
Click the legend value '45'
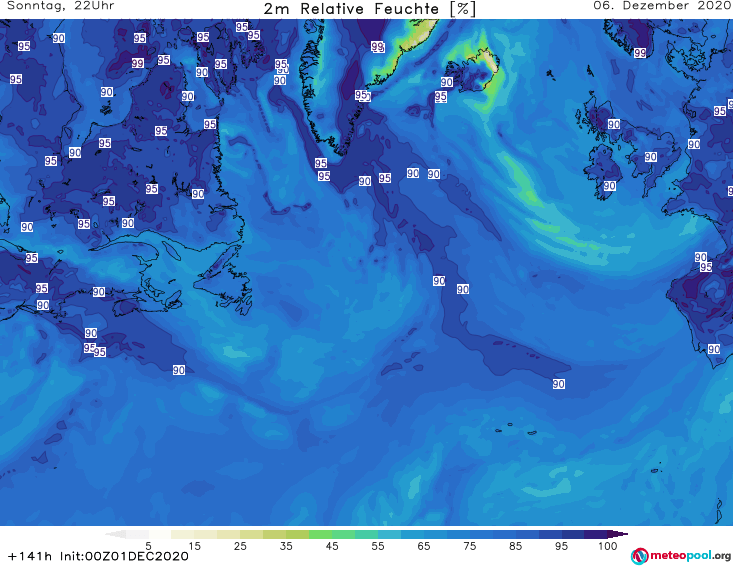pos(332,546)
